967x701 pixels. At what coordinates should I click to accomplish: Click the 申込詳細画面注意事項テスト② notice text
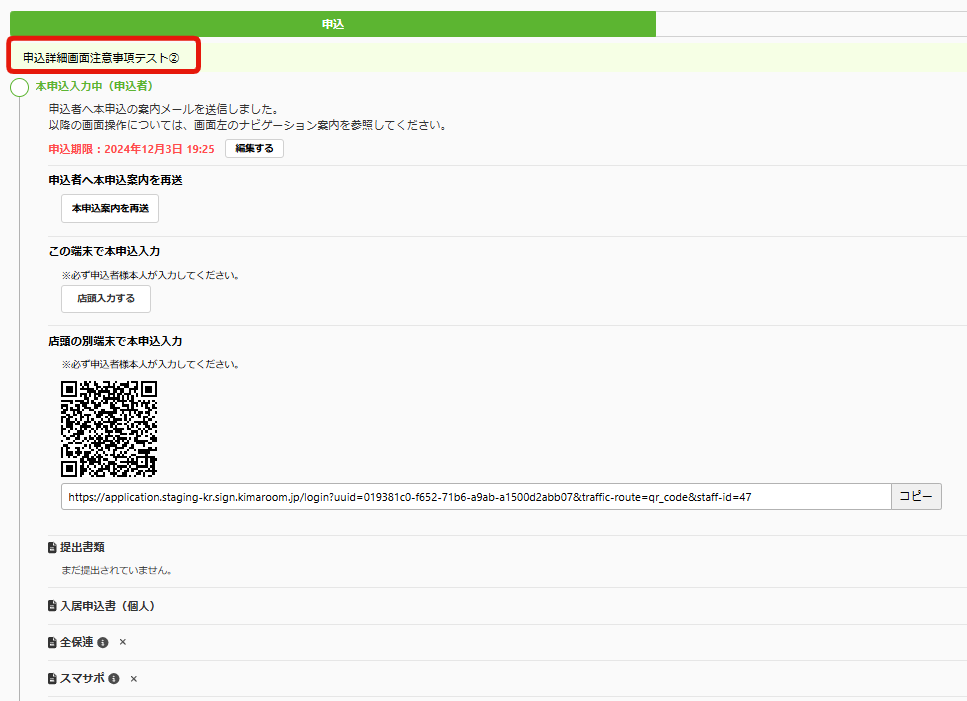coord(101,58)
